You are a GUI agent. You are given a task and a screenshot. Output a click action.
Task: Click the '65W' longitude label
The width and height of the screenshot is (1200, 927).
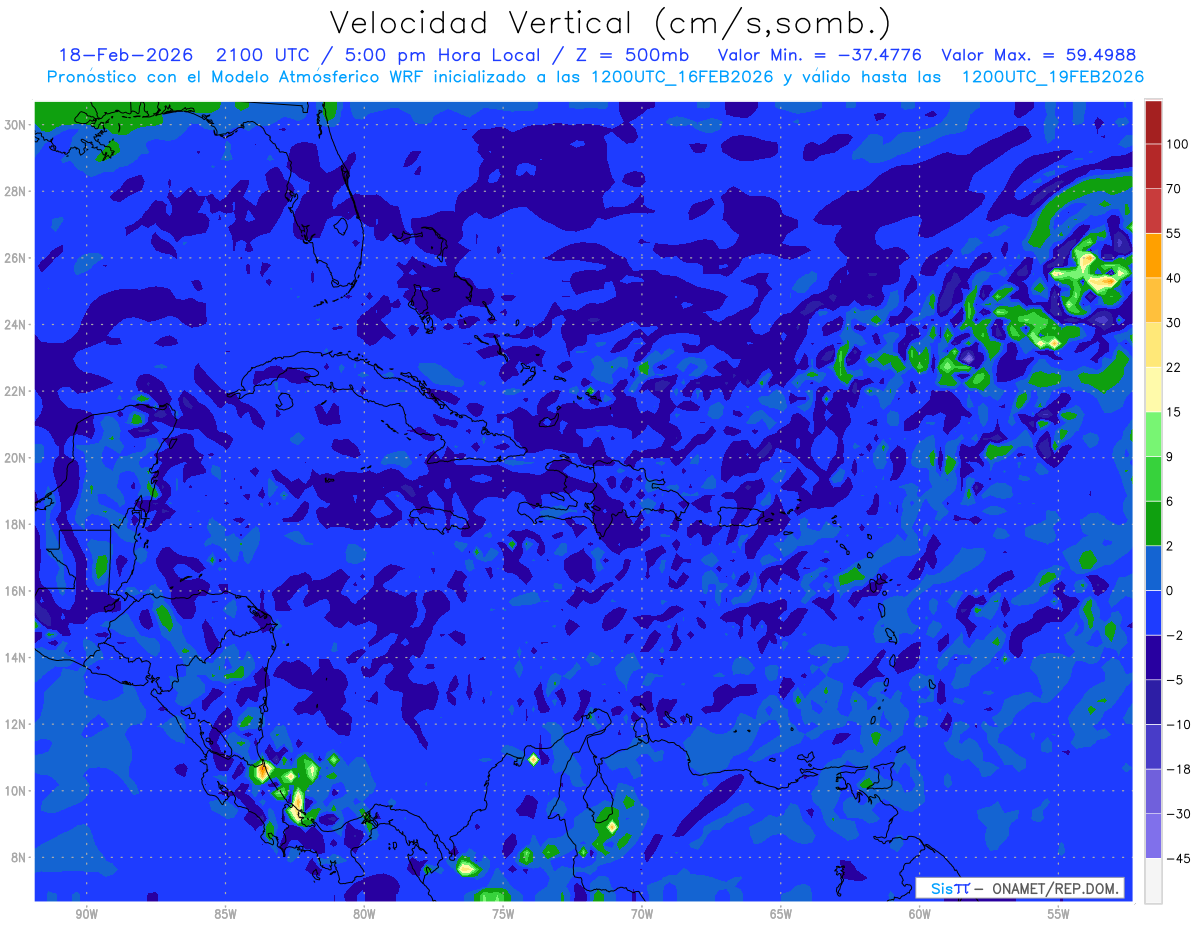click(x=781, y=914)
